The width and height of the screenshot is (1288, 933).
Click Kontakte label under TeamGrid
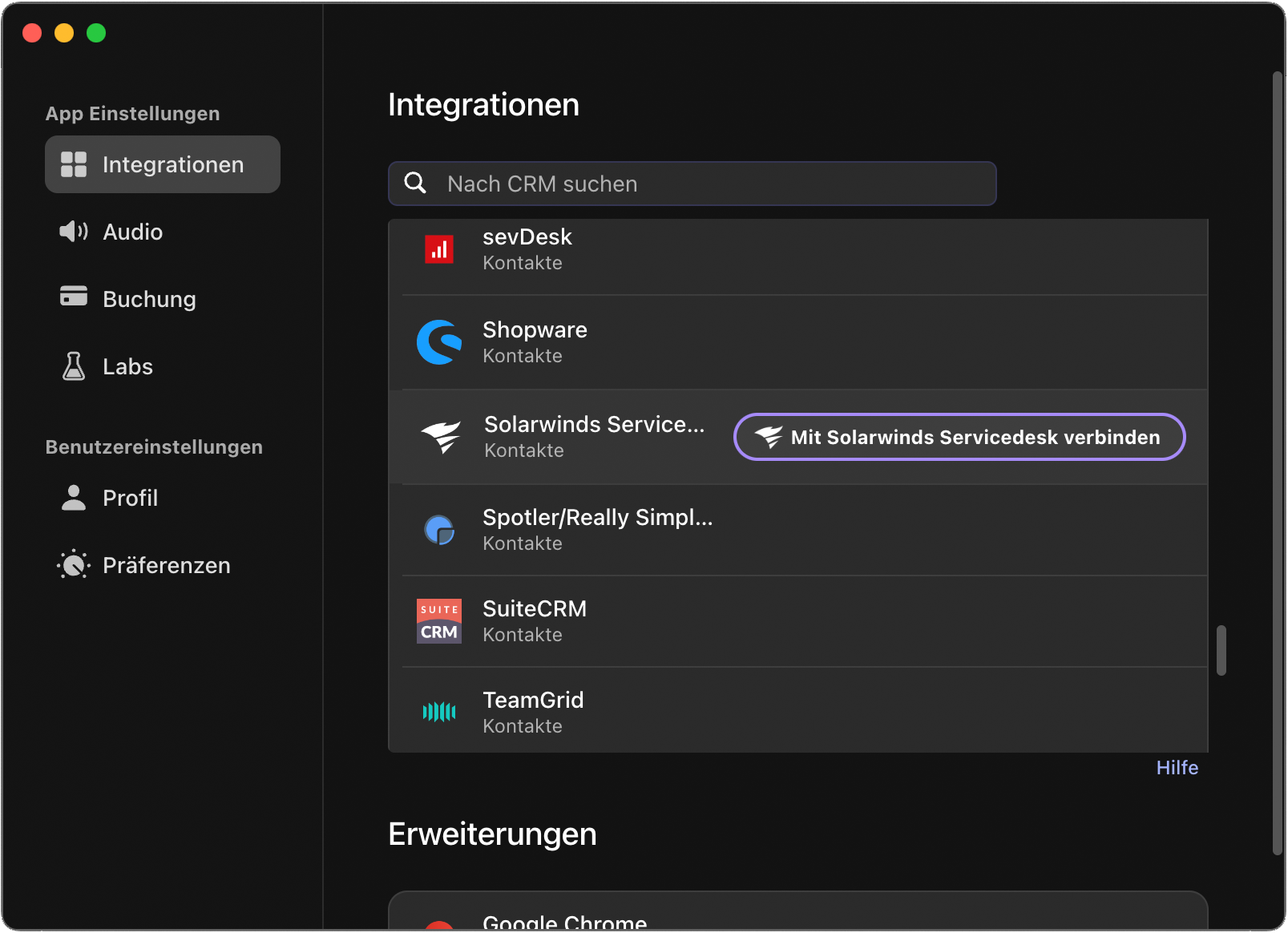tap(523, 726)
